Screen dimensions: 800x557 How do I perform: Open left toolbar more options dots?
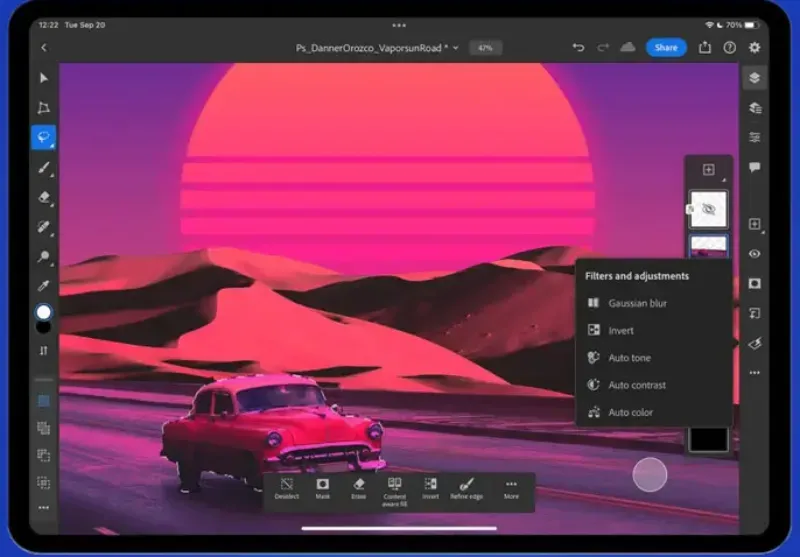pyautogui.click(x=44, y=508)
